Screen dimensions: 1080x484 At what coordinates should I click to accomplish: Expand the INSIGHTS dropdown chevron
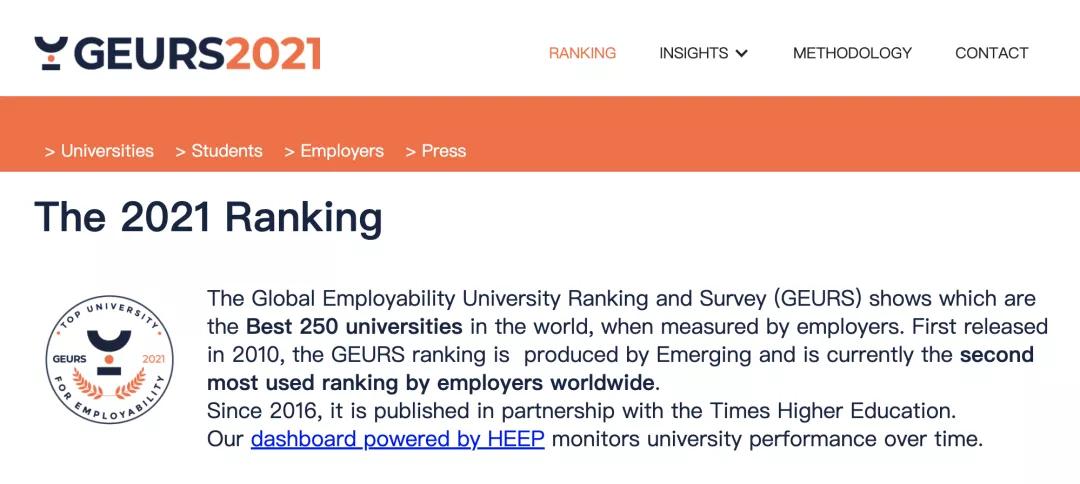pos(741,54)
